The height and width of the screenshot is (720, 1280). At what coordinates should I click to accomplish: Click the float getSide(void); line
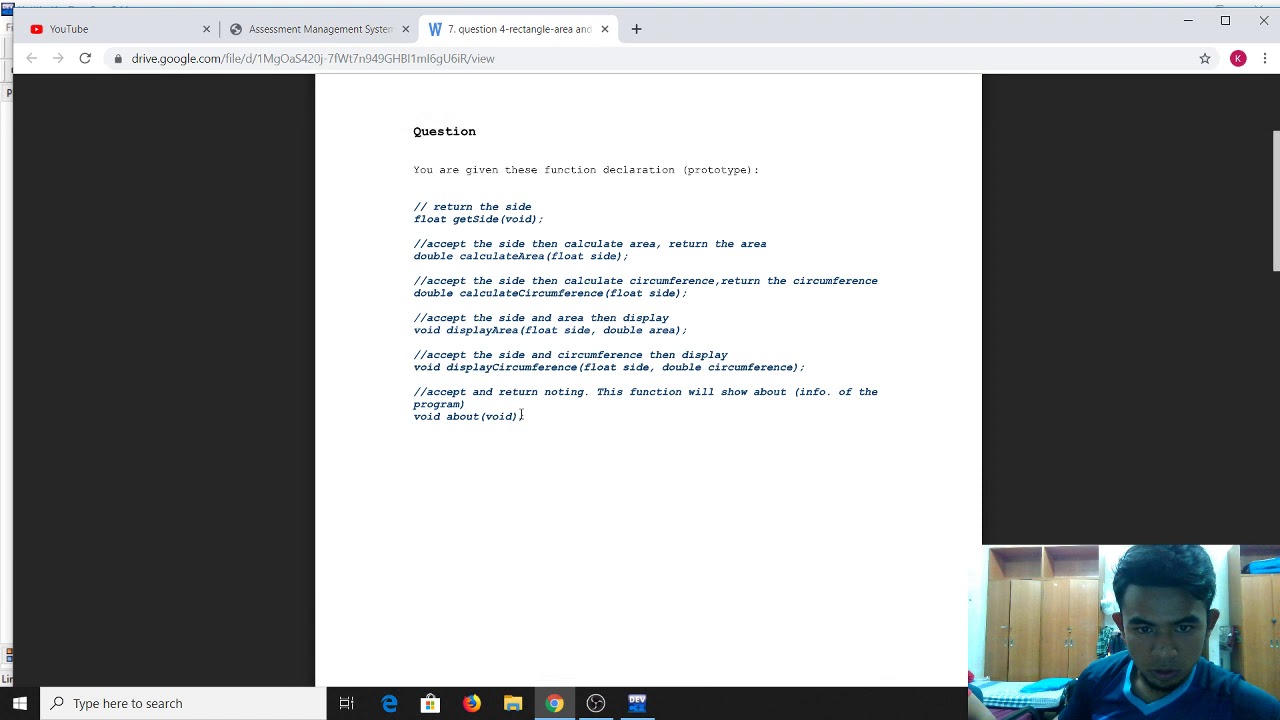point(478,219)
